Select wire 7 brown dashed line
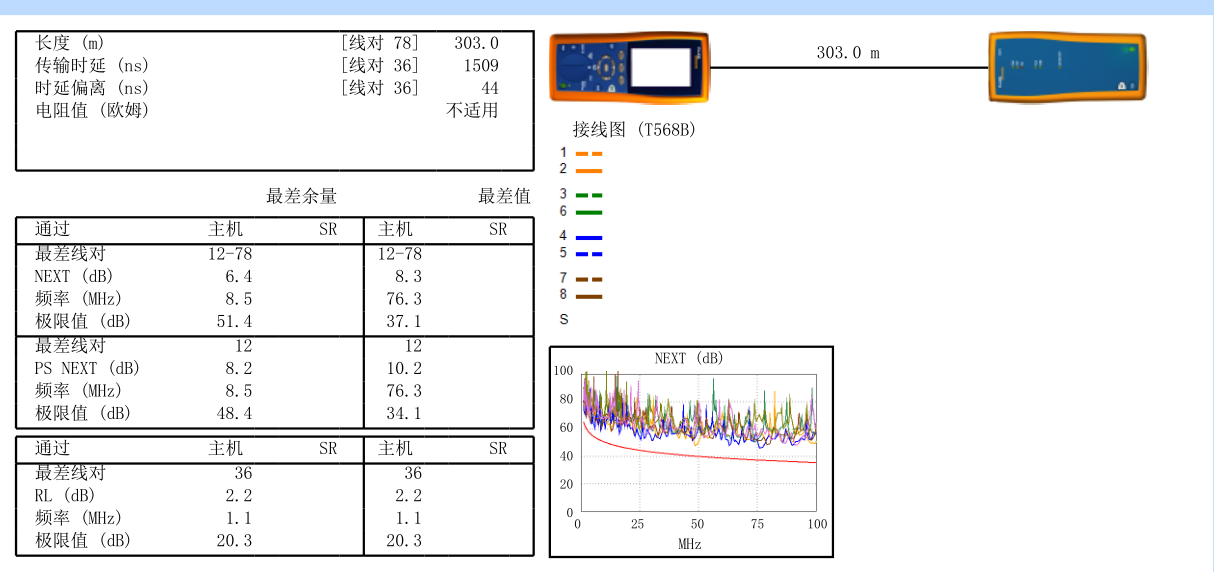The image size is (1214, 572). (x=589, y=280)
